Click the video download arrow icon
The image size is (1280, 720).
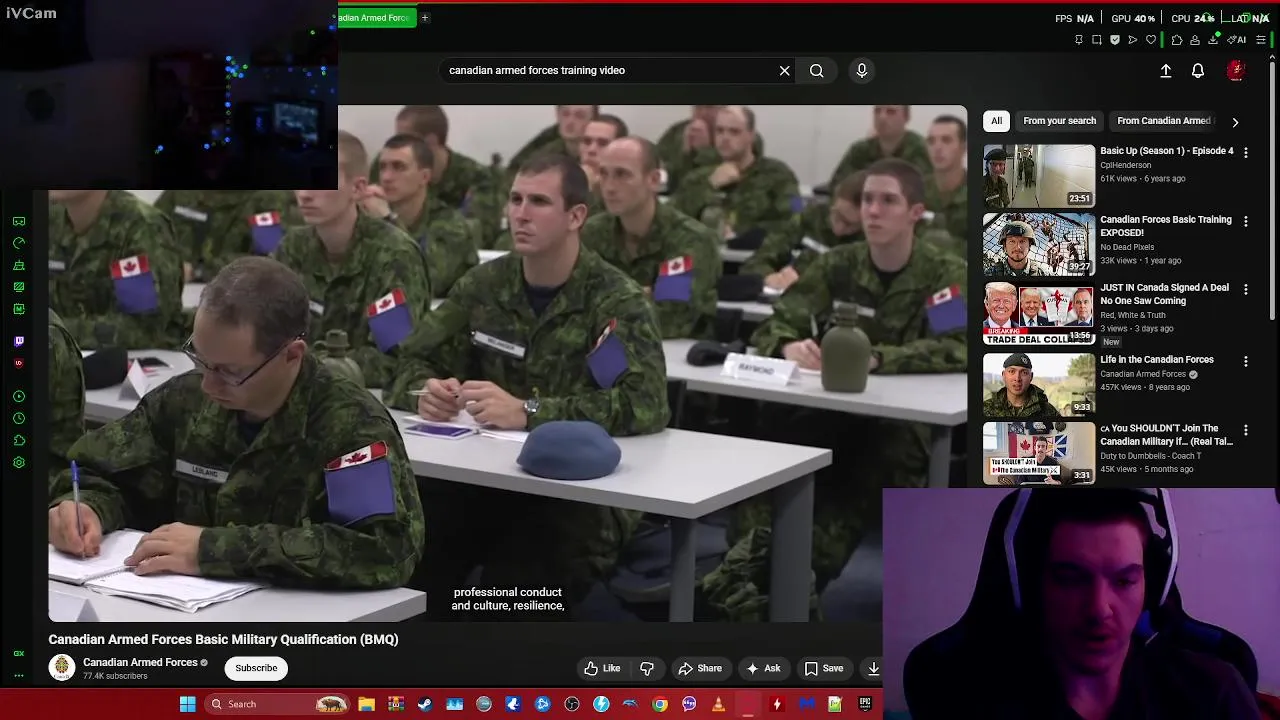(x=873, y=668)
